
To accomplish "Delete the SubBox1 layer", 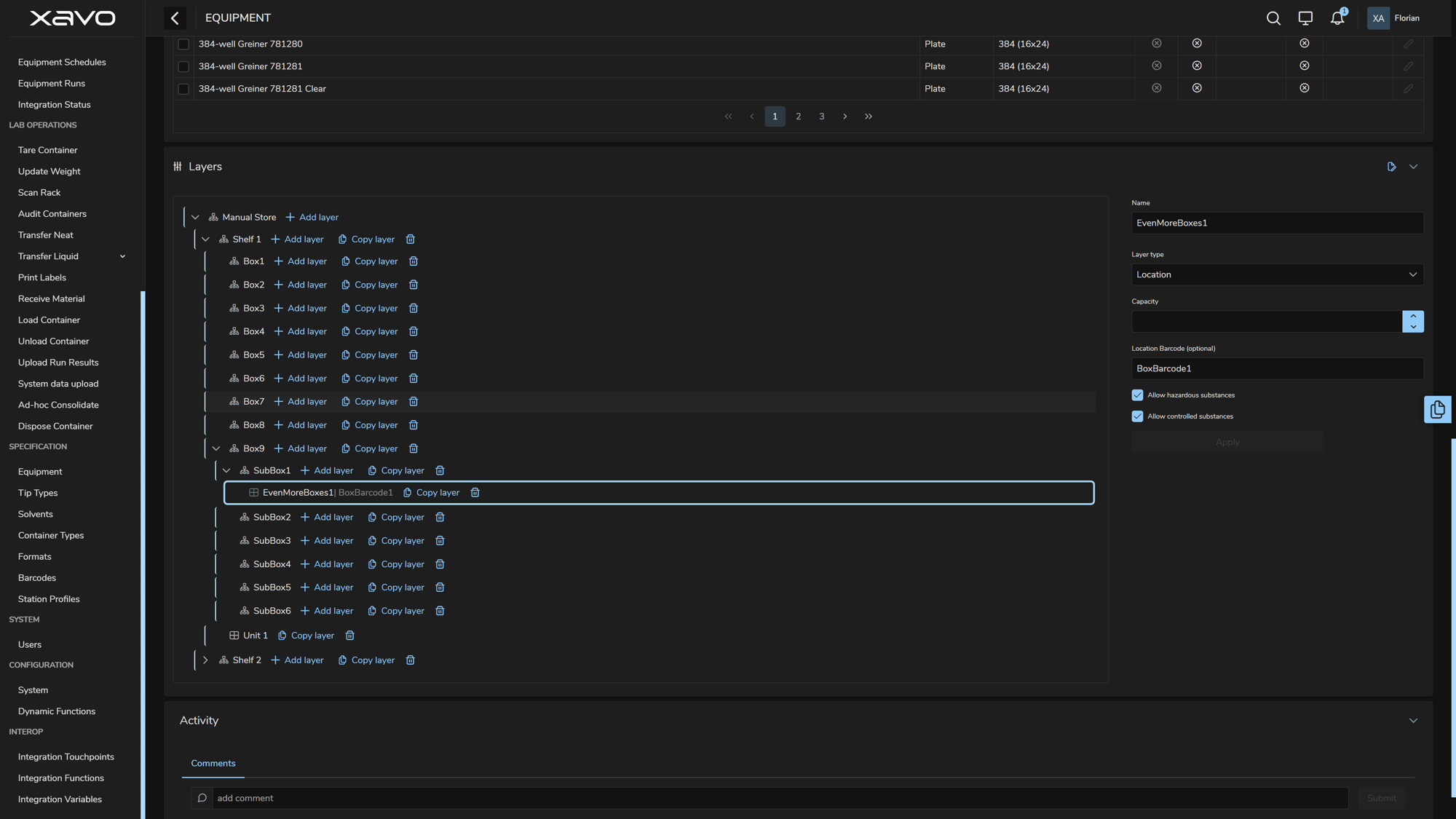I will point(440,471).
